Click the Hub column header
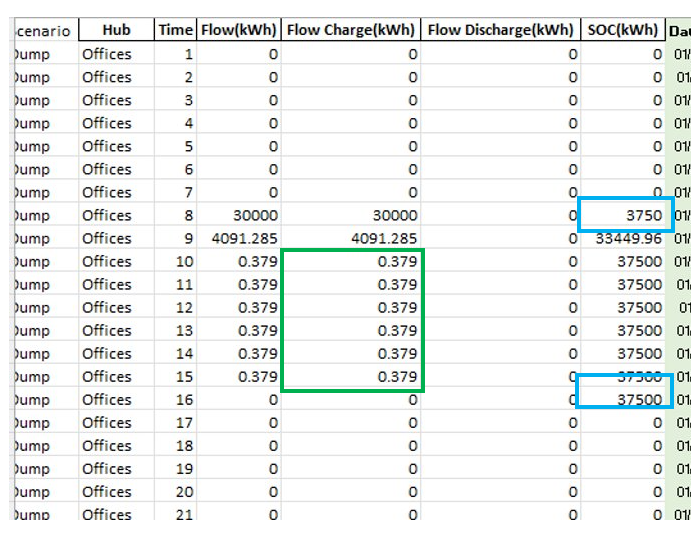 116,30
